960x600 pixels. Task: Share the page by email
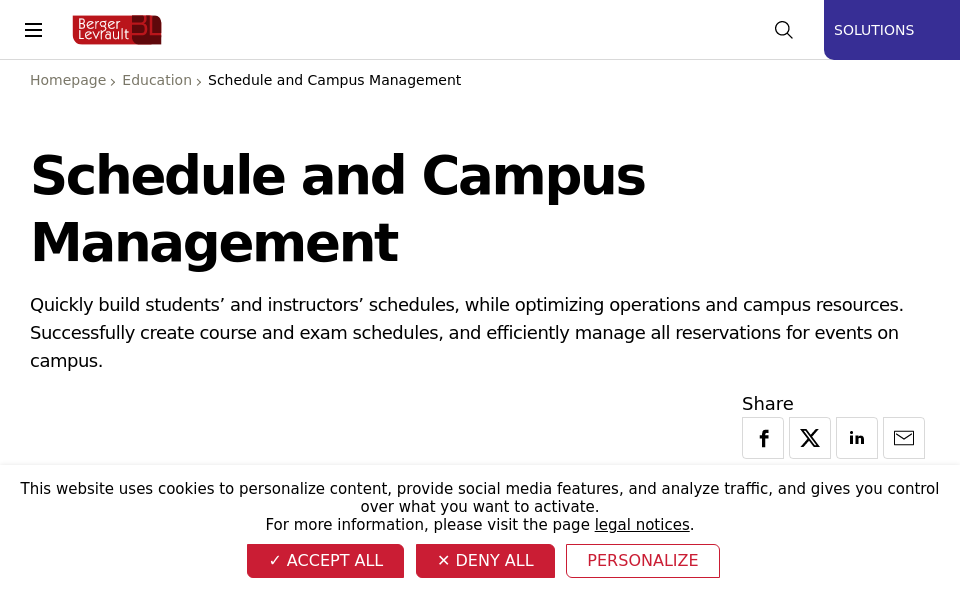[x=904, y=438]
